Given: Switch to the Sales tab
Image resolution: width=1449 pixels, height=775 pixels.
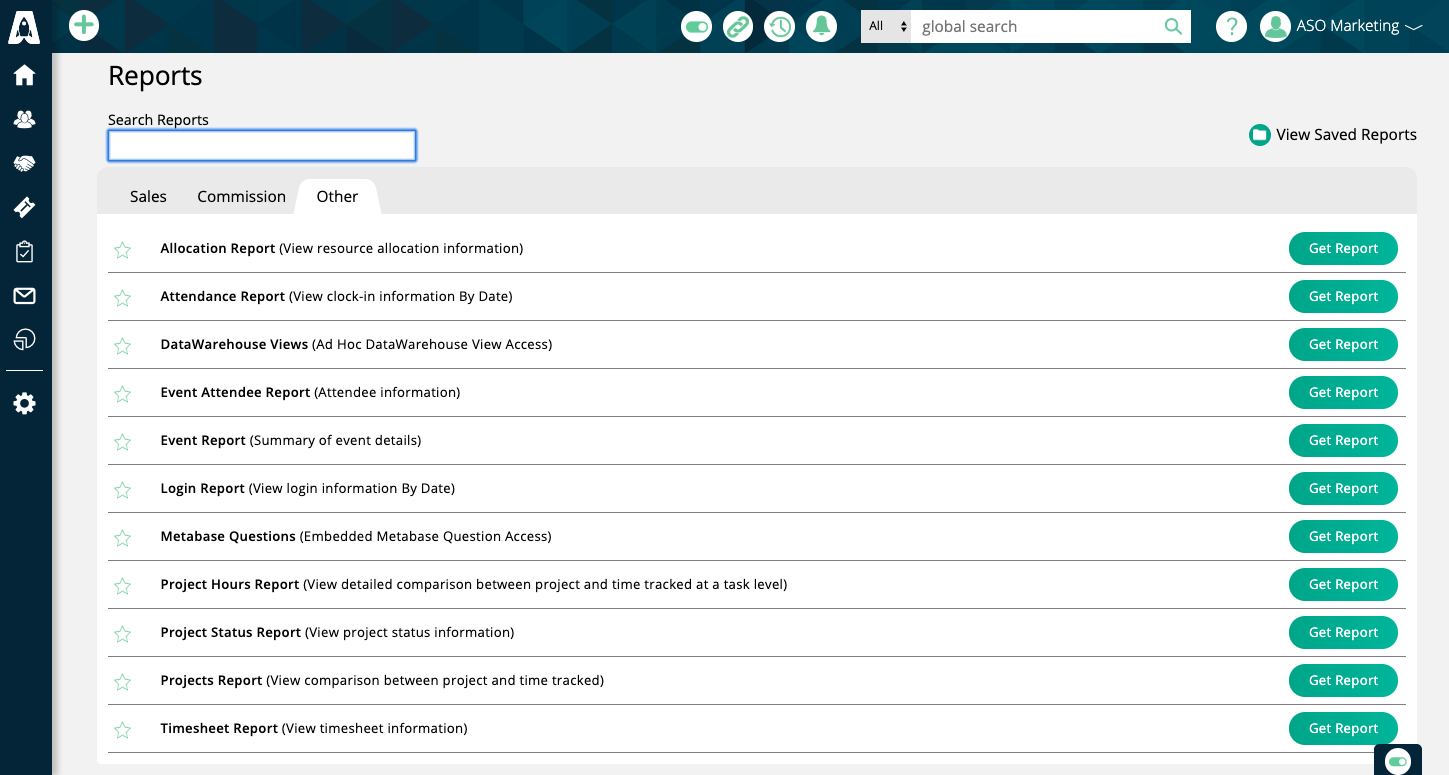Looking at the screenshot, I should 148,196.
